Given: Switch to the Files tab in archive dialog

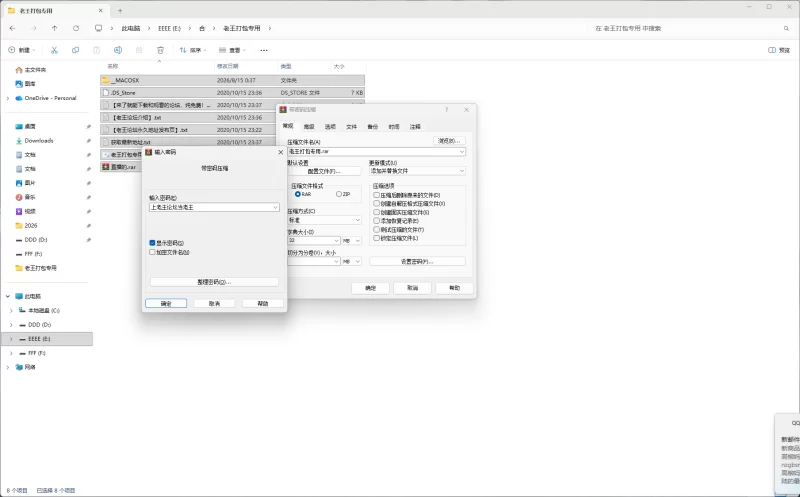Looking at the screenshot, I should point(352,127).
